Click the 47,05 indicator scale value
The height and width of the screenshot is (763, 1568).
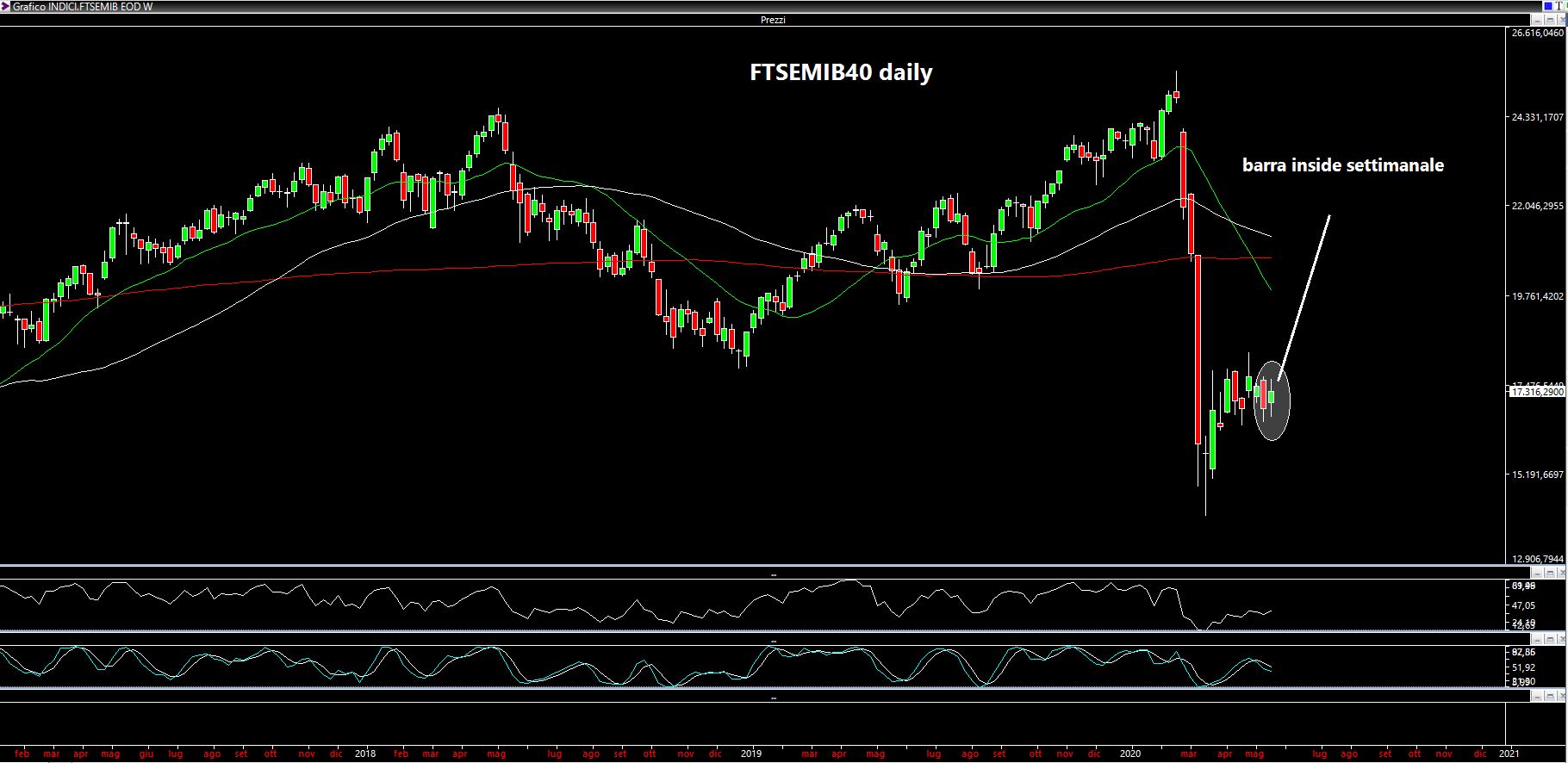point(1523,605)
